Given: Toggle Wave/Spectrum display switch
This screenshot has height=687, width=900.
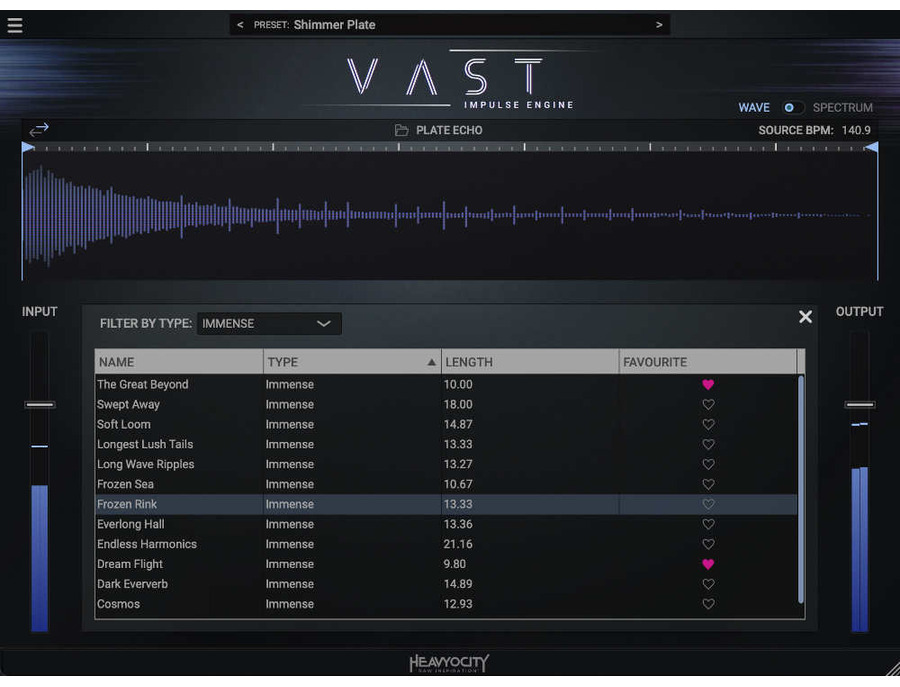Looking at the screenshot, I should [x=792, y=107].
